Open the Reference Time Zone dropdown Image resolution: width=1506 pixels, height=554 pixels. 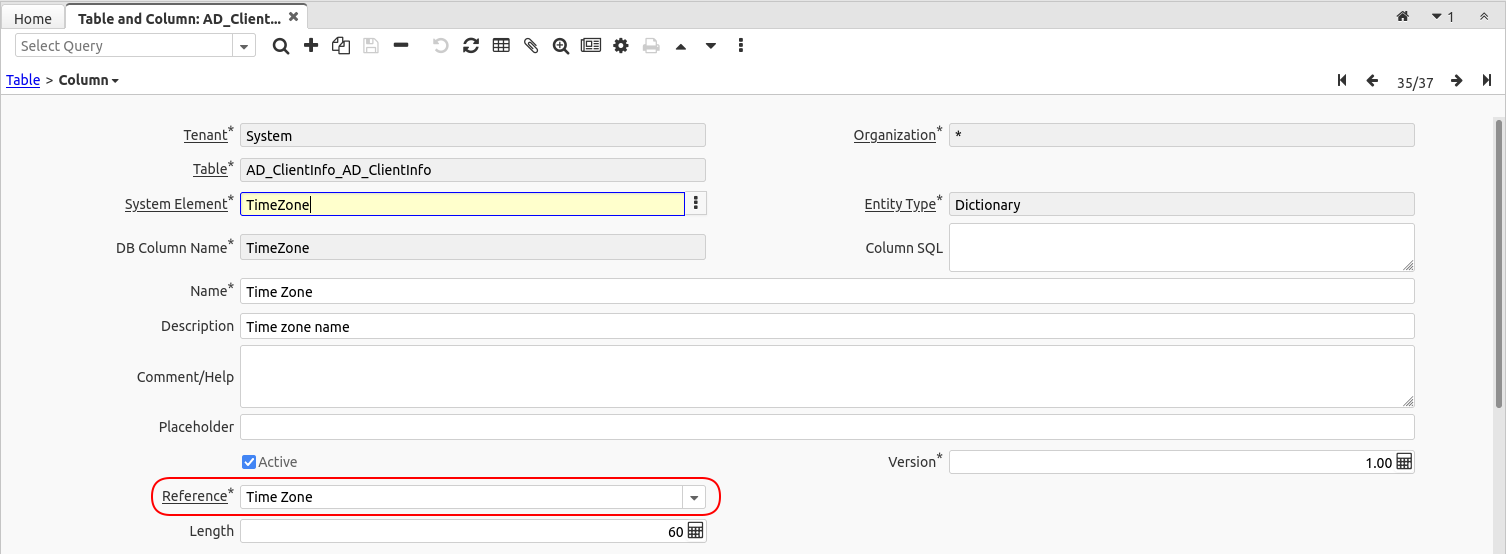click(694, 497)
